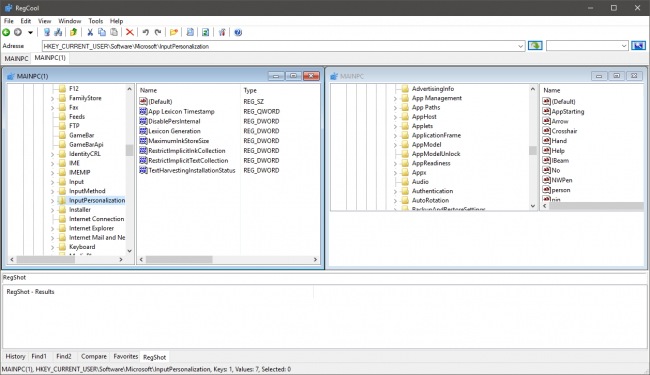Open the Edit menu
The image size is (650, 375).
(26, 21)
